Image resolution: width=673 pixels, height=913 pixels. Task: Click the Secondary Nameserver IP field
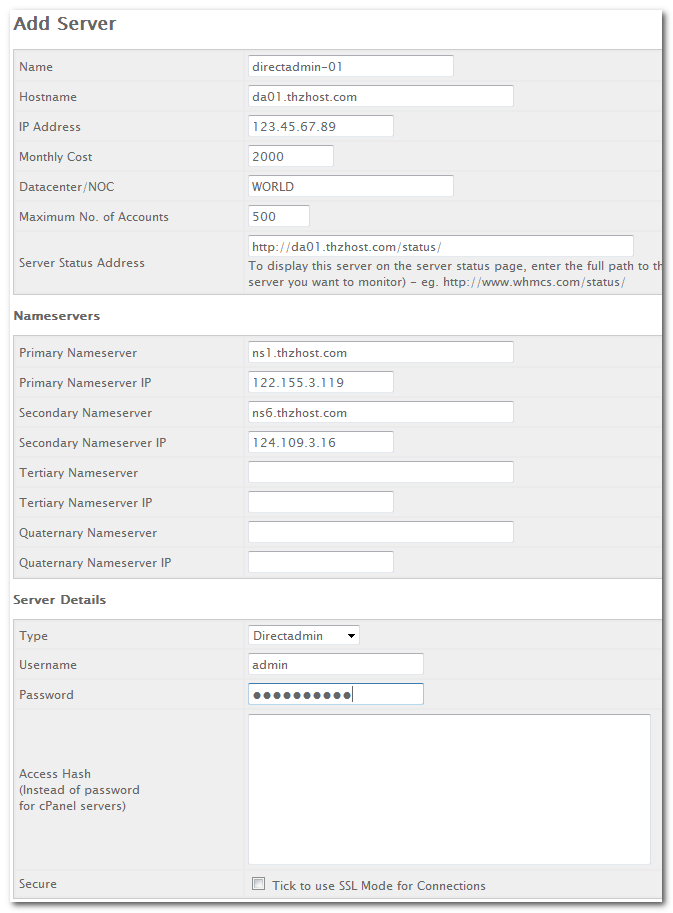click(x=320, y=442)
